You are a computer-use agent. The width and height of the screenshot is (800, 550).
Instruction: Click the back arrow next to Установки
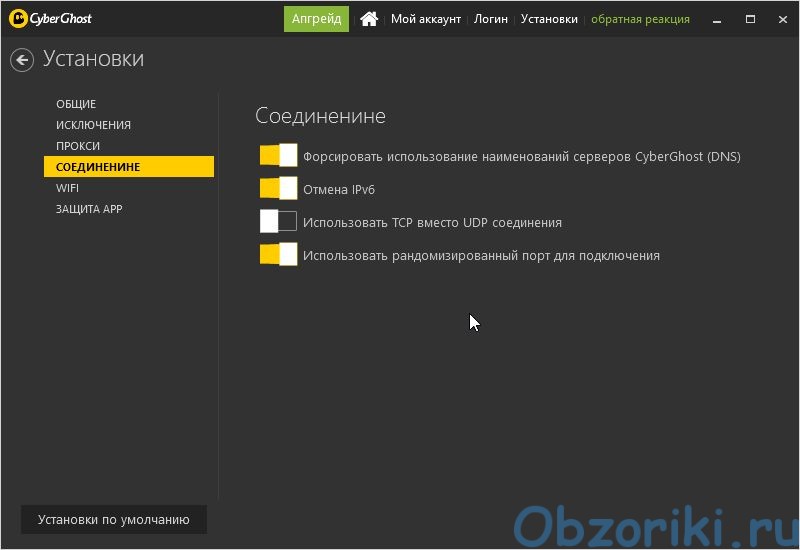click(x=22, y=60)
